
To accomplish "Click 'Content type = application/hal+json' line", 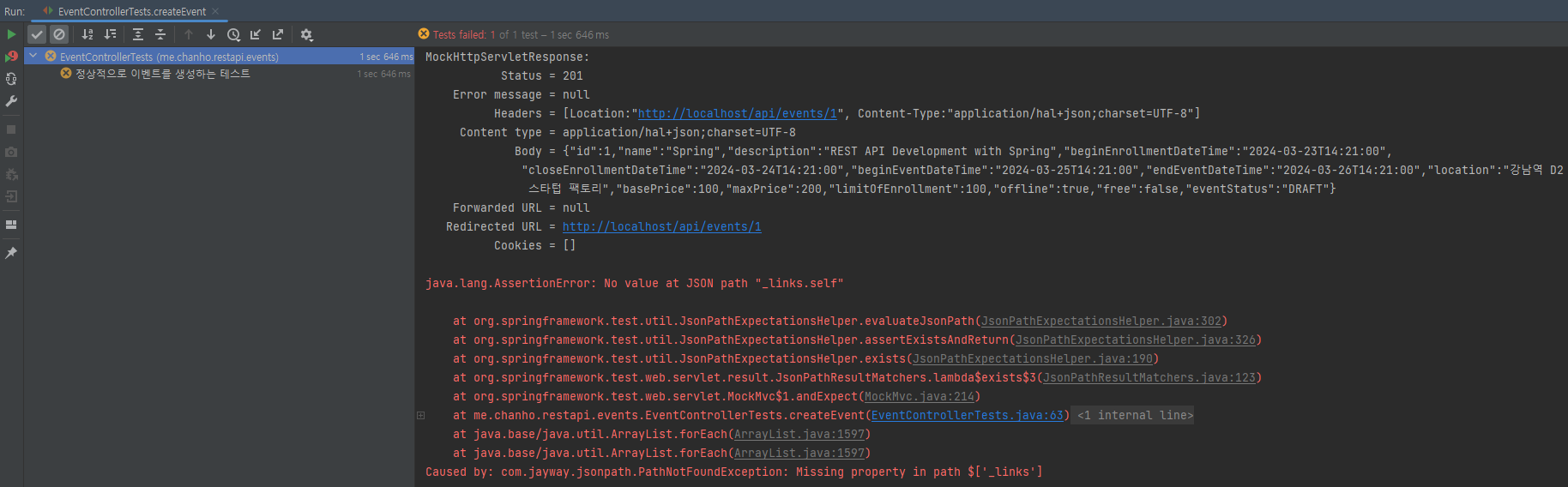I will coord(627,132).
